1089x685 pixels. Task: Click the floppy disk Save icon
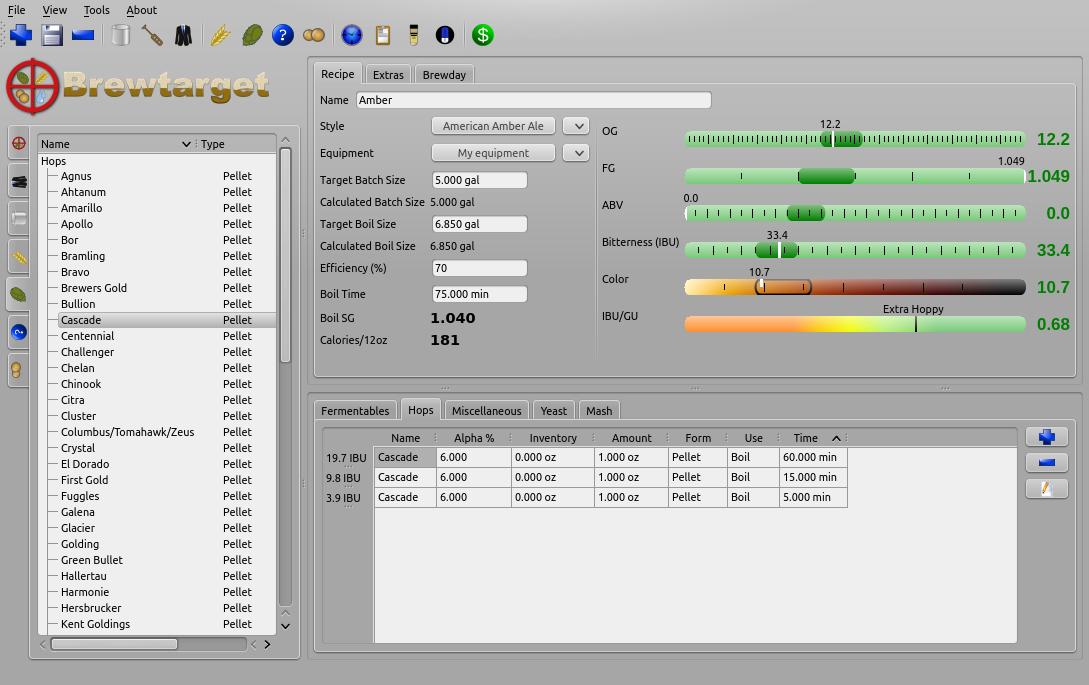click(52, 35)
